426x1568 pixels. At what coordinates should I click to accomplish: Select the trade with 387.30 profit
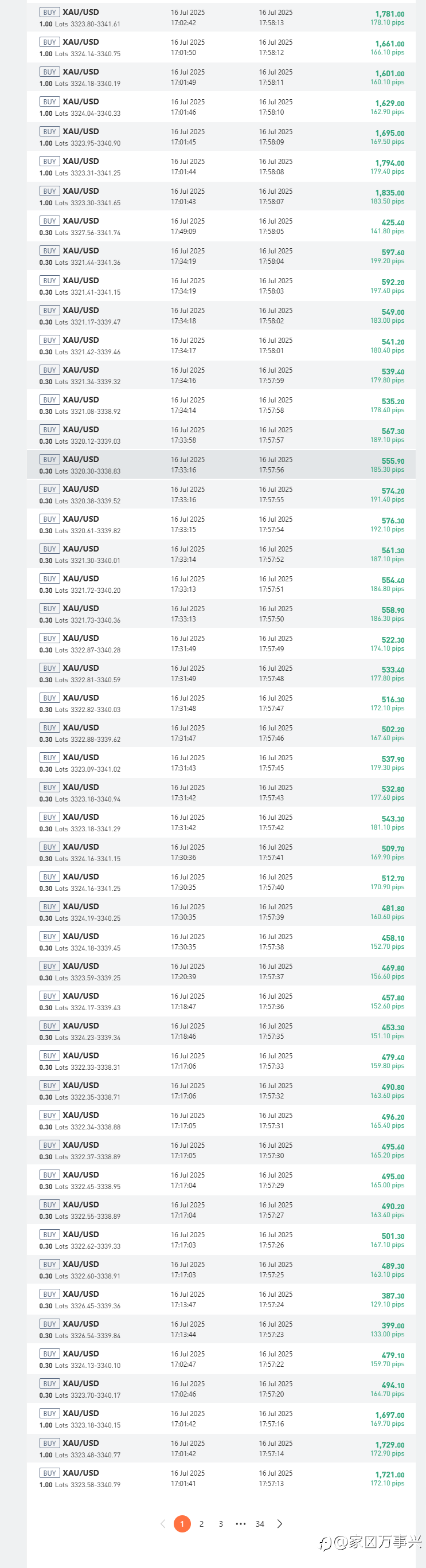[393, 1296]
